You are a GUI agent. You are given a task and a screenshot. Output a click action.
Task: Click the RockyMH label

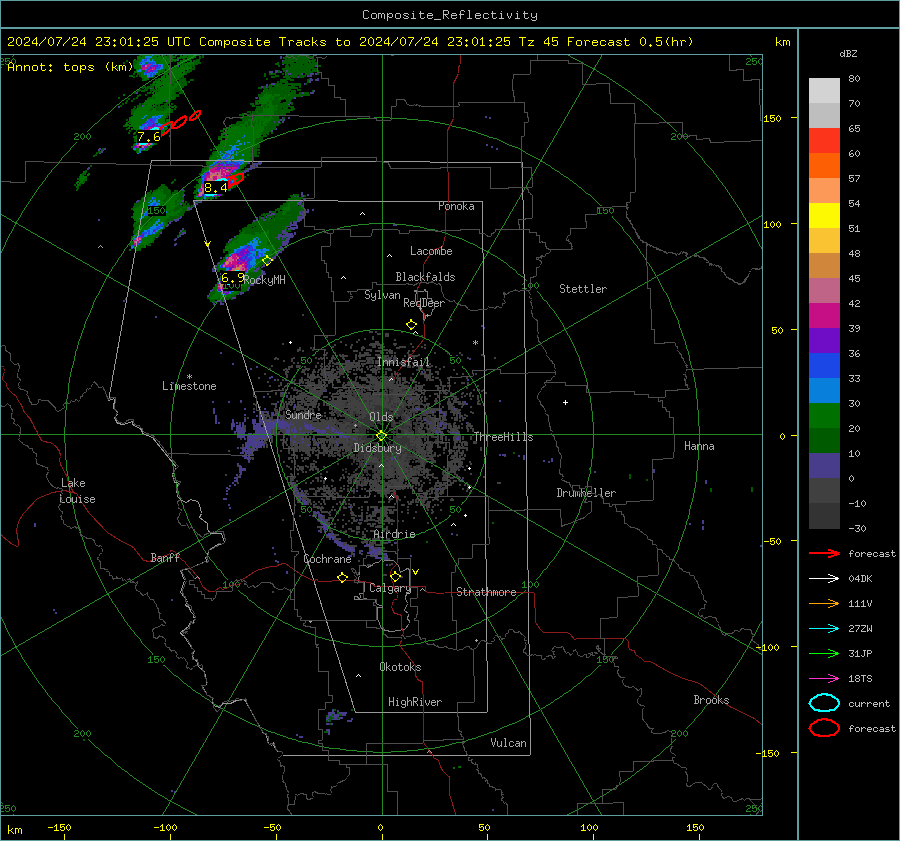[x=264, y=280]
